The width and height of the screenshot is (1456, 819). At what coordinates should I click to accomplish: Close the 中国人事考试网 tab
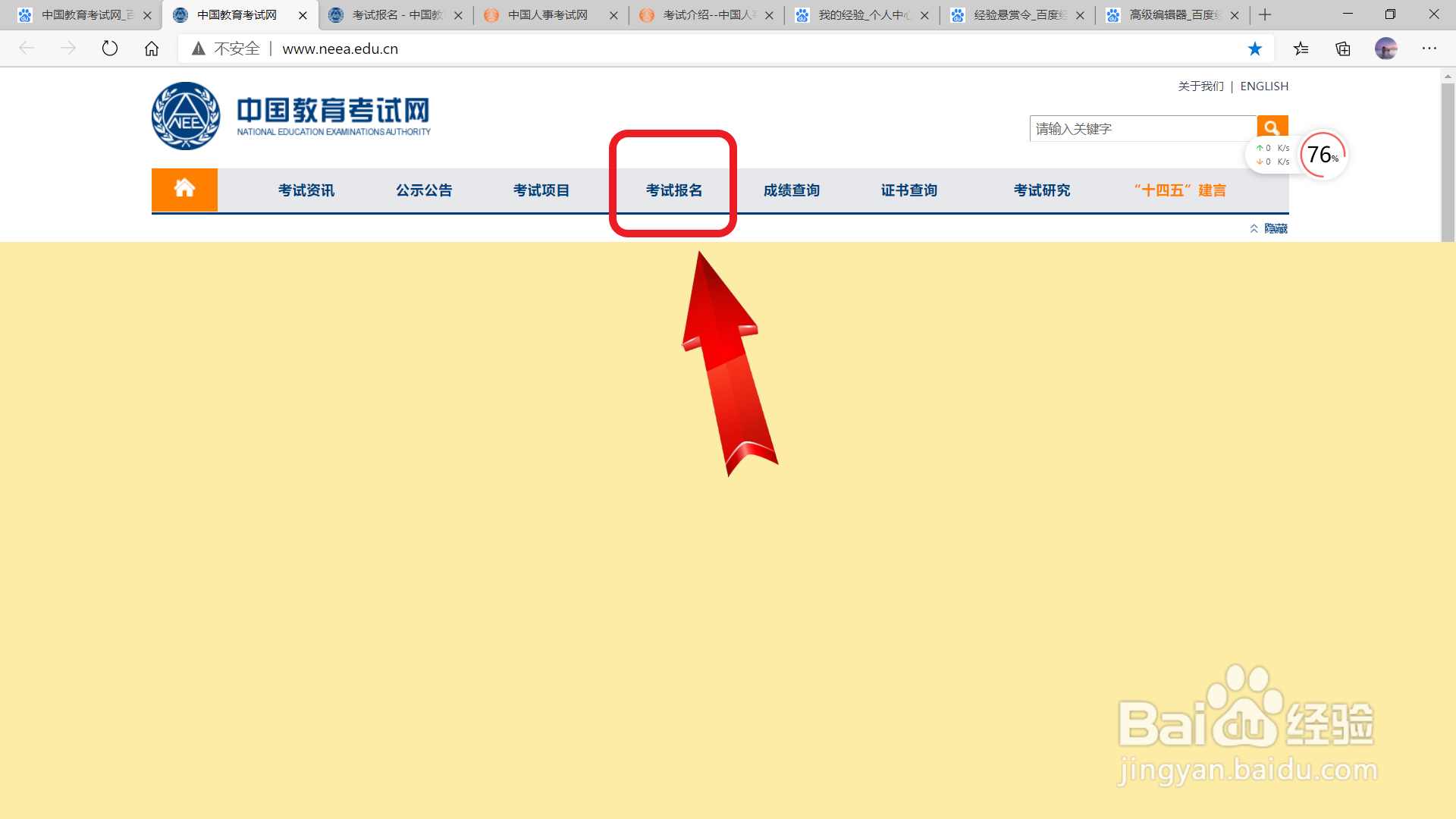(613, 15)
